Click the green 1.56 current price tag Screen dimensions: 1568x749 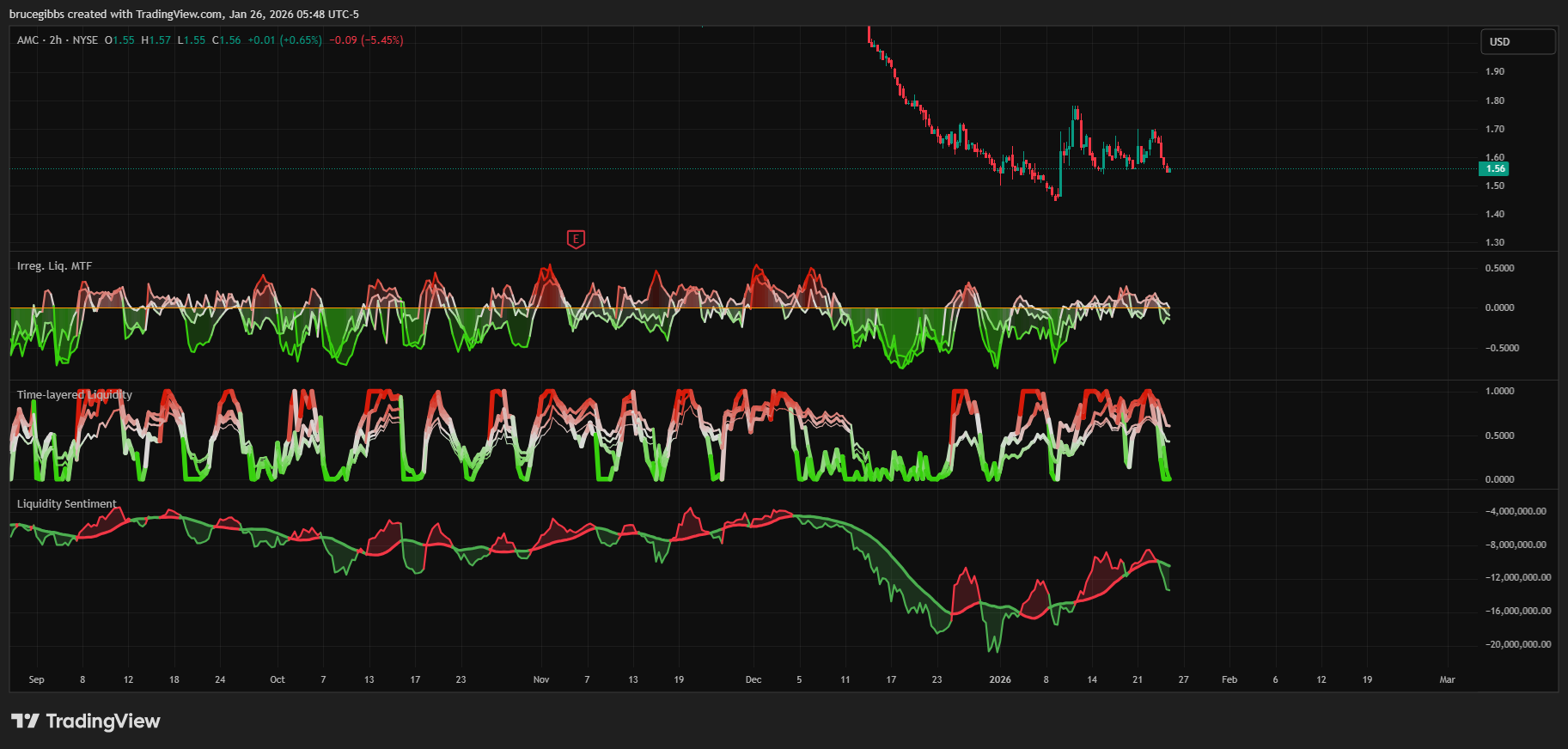1494,169
